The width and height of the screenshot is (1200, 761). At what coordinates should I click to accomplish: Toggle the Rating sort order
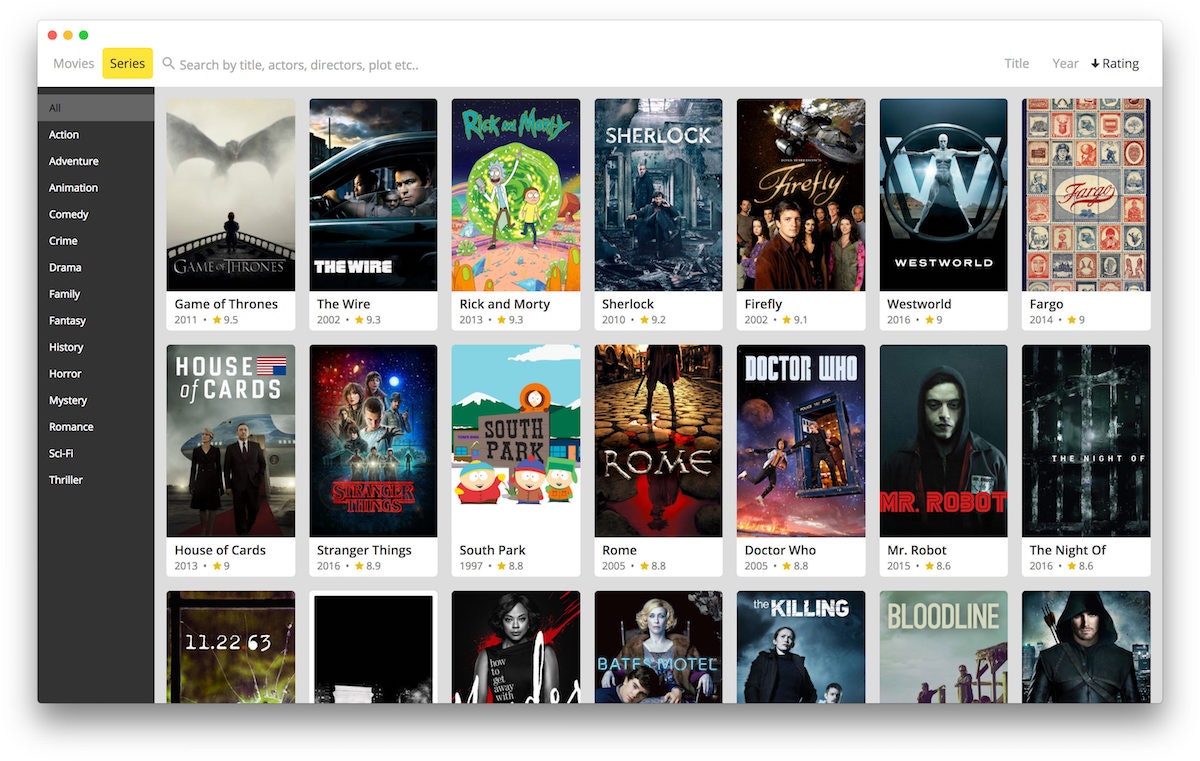(1115, 63)
